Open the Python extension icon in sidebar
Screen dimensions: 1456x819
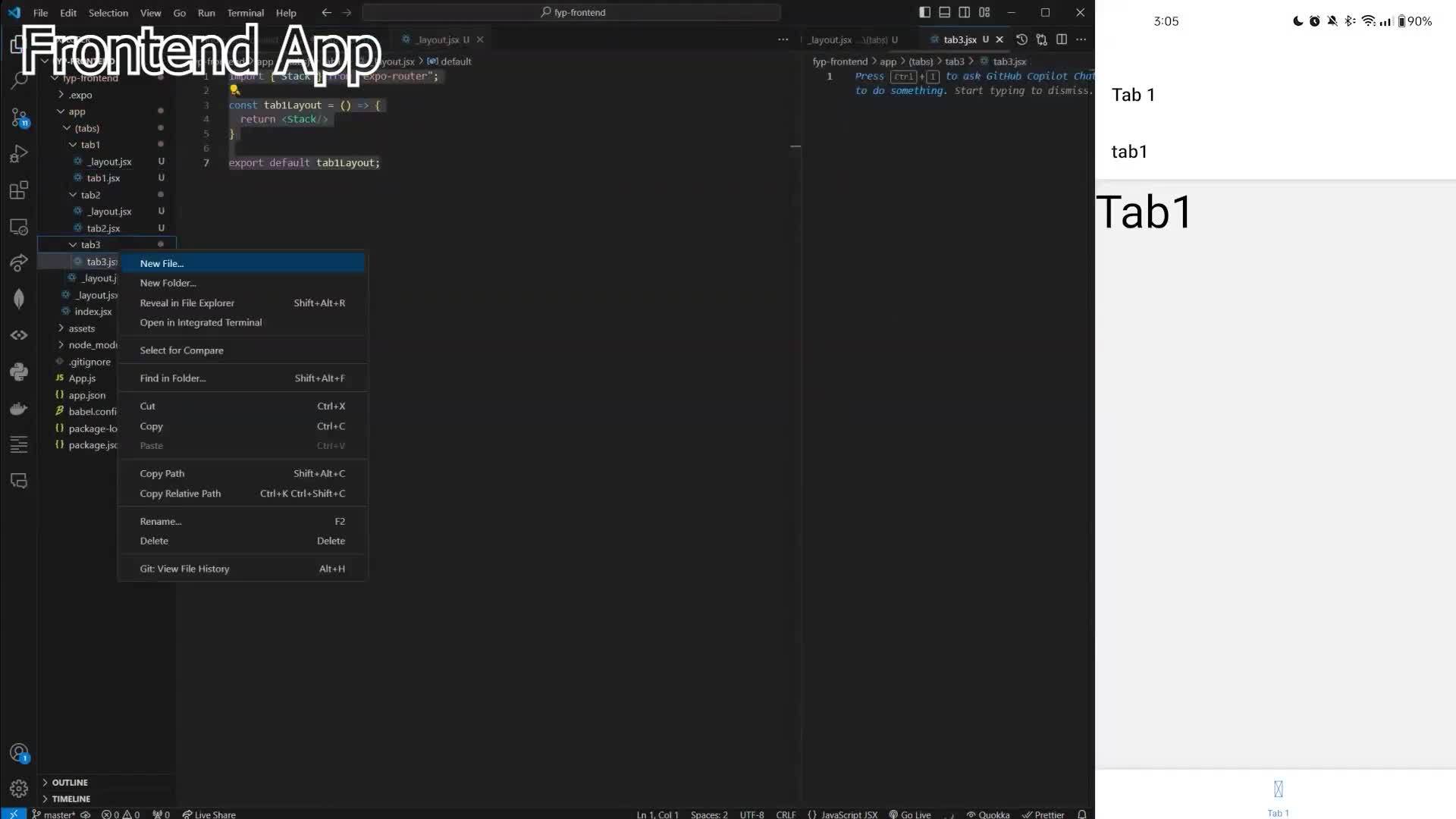[x=19, y=372]
